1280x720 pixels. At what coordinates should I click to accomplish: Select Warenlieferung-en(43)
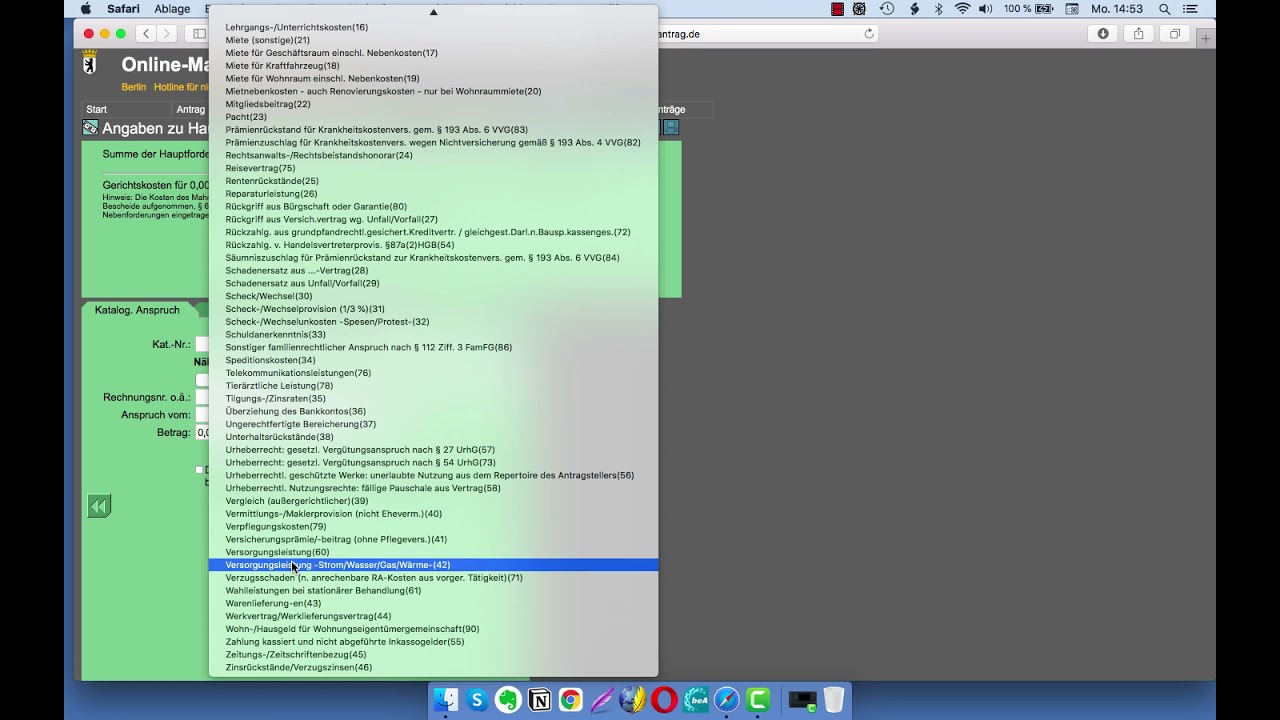pyautogui.click(x=433, y=604)
